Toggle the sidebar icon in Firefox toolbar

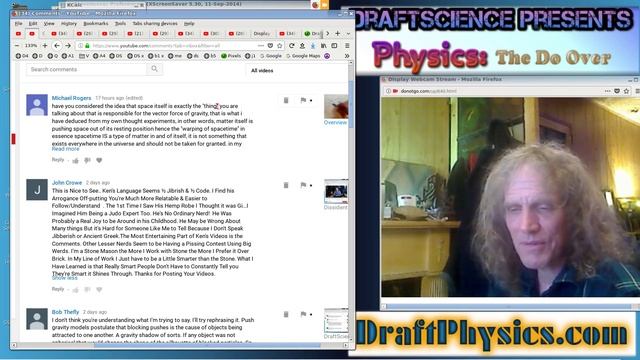click(x=334, y=46)
